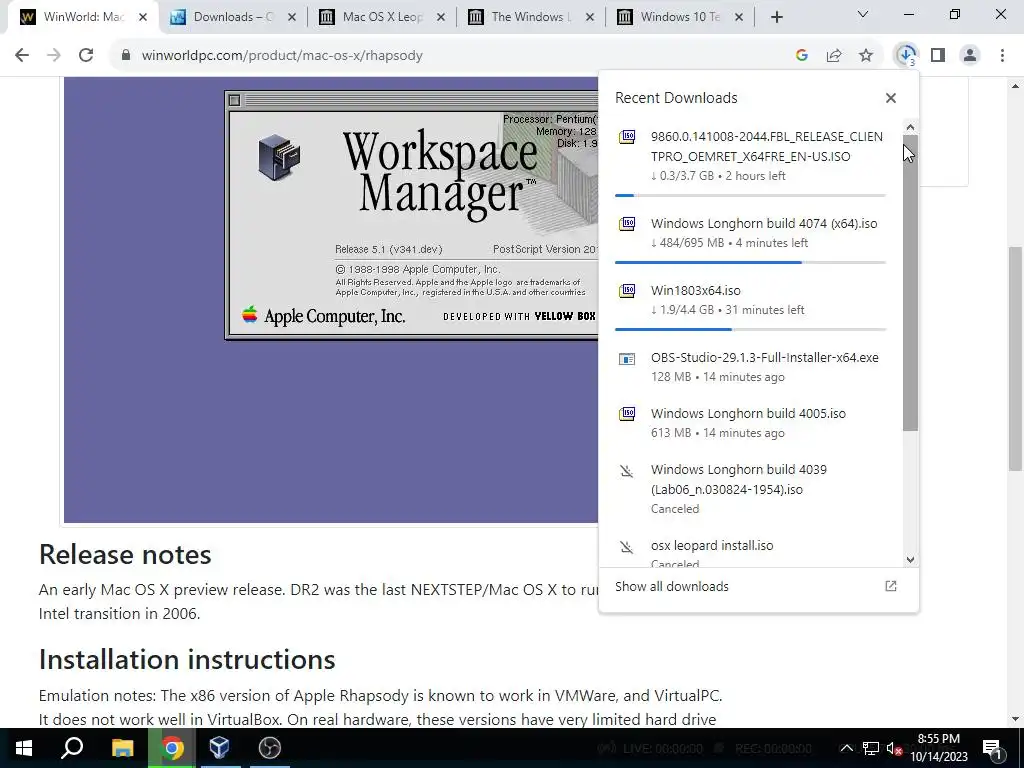Click ISO icon of Win1803x64.iso
The height and width of the screenshot is (768, 1024).
point(627,291)
